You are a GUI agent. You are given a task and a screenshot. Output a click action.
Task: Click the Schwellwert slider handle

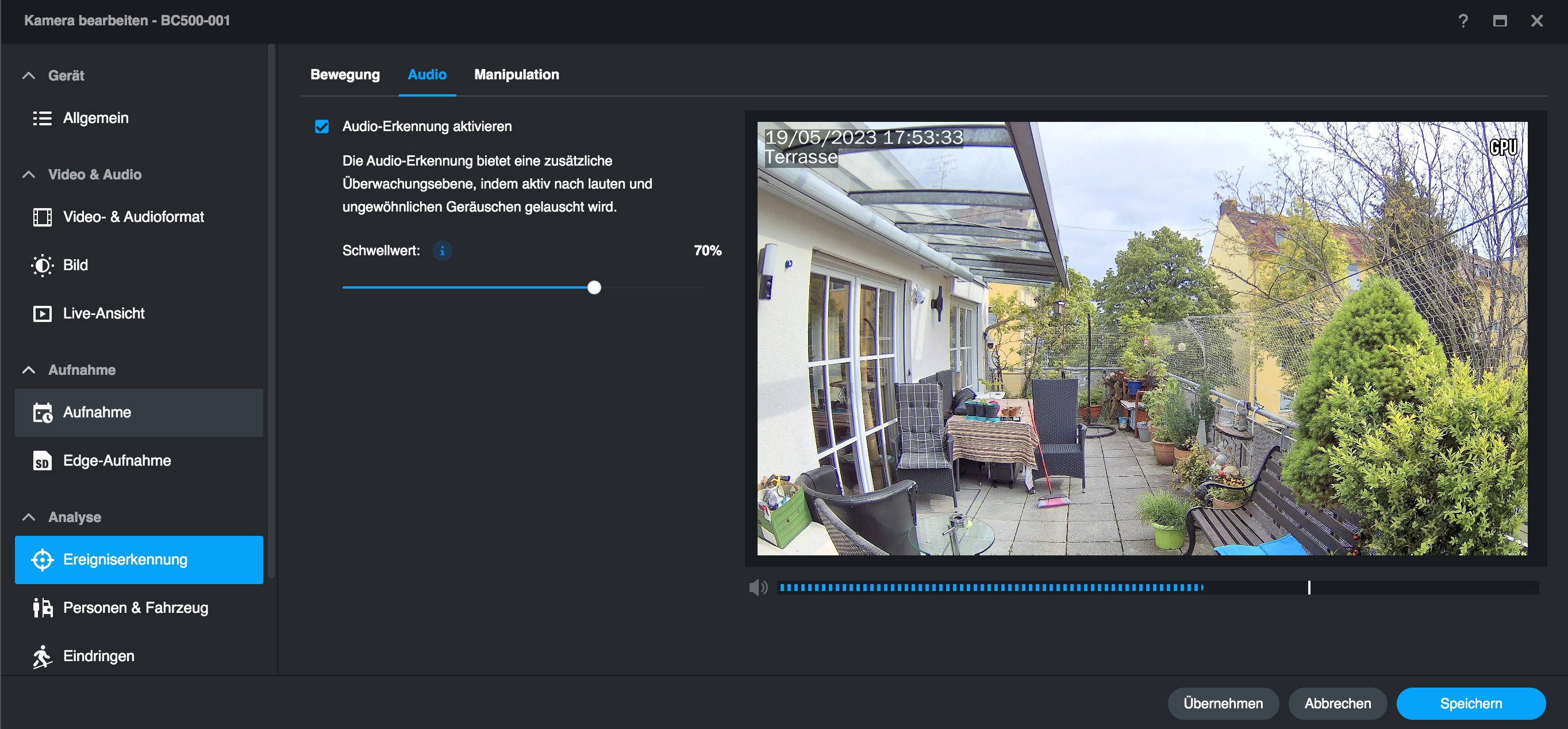point(594,287)
